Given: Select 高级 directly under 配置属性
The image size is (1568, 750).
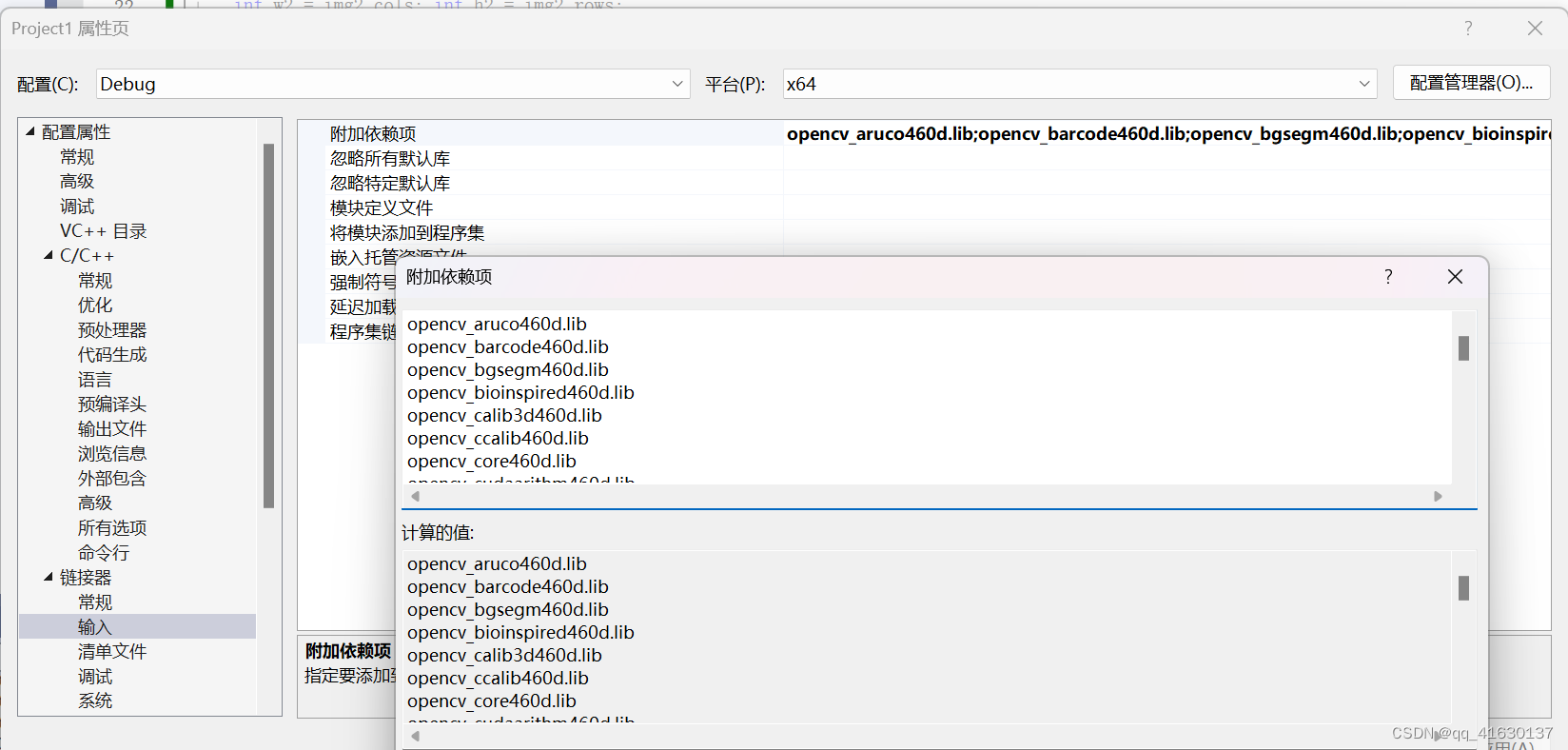Looking at the screenshot, I should [x=77, y=182].
